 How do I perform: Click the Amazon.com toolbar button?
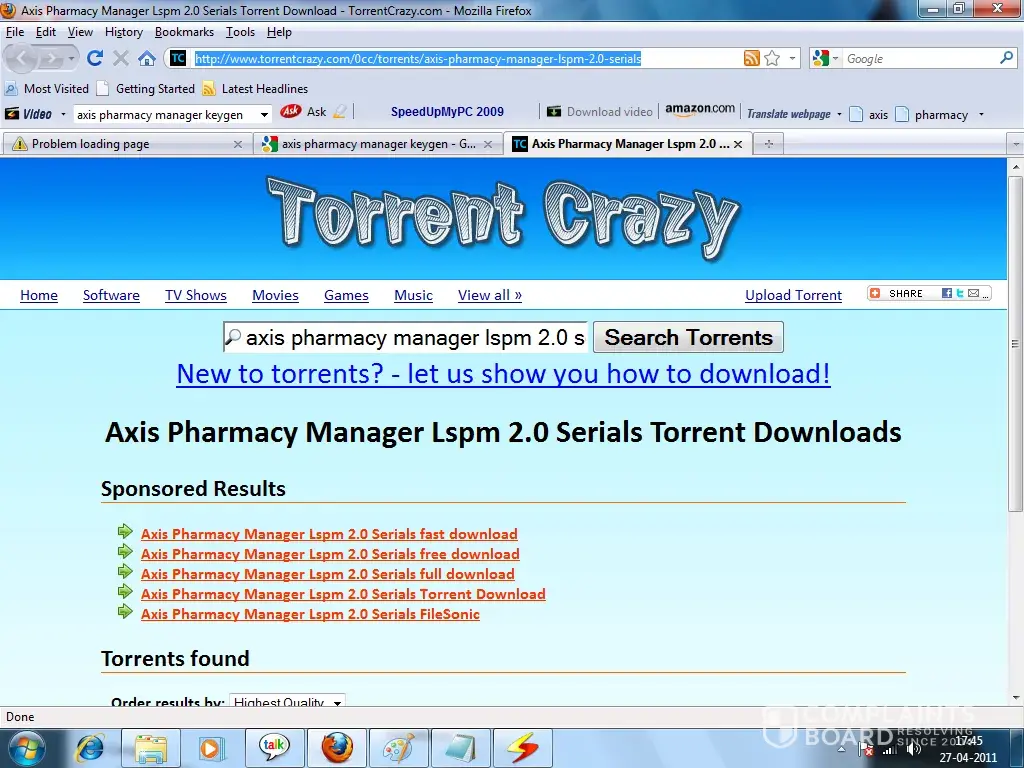699,110
